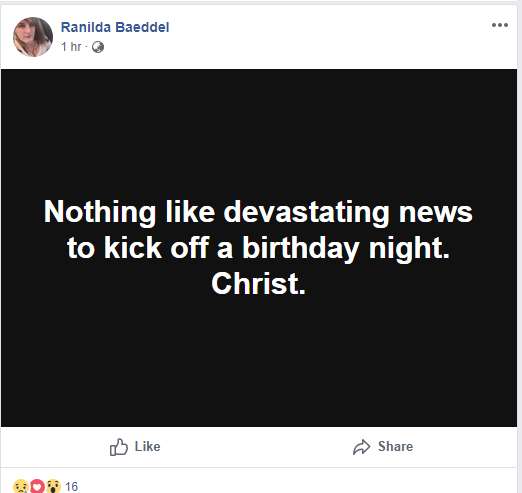Select the red heart love reaction

click(x=37, y=486)
